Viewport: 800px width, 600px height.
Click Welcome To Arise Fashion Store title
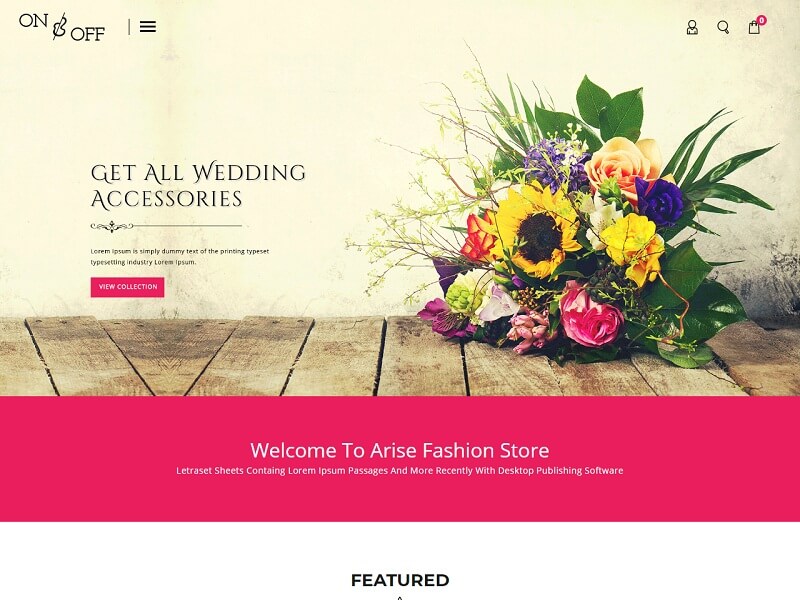399,451
